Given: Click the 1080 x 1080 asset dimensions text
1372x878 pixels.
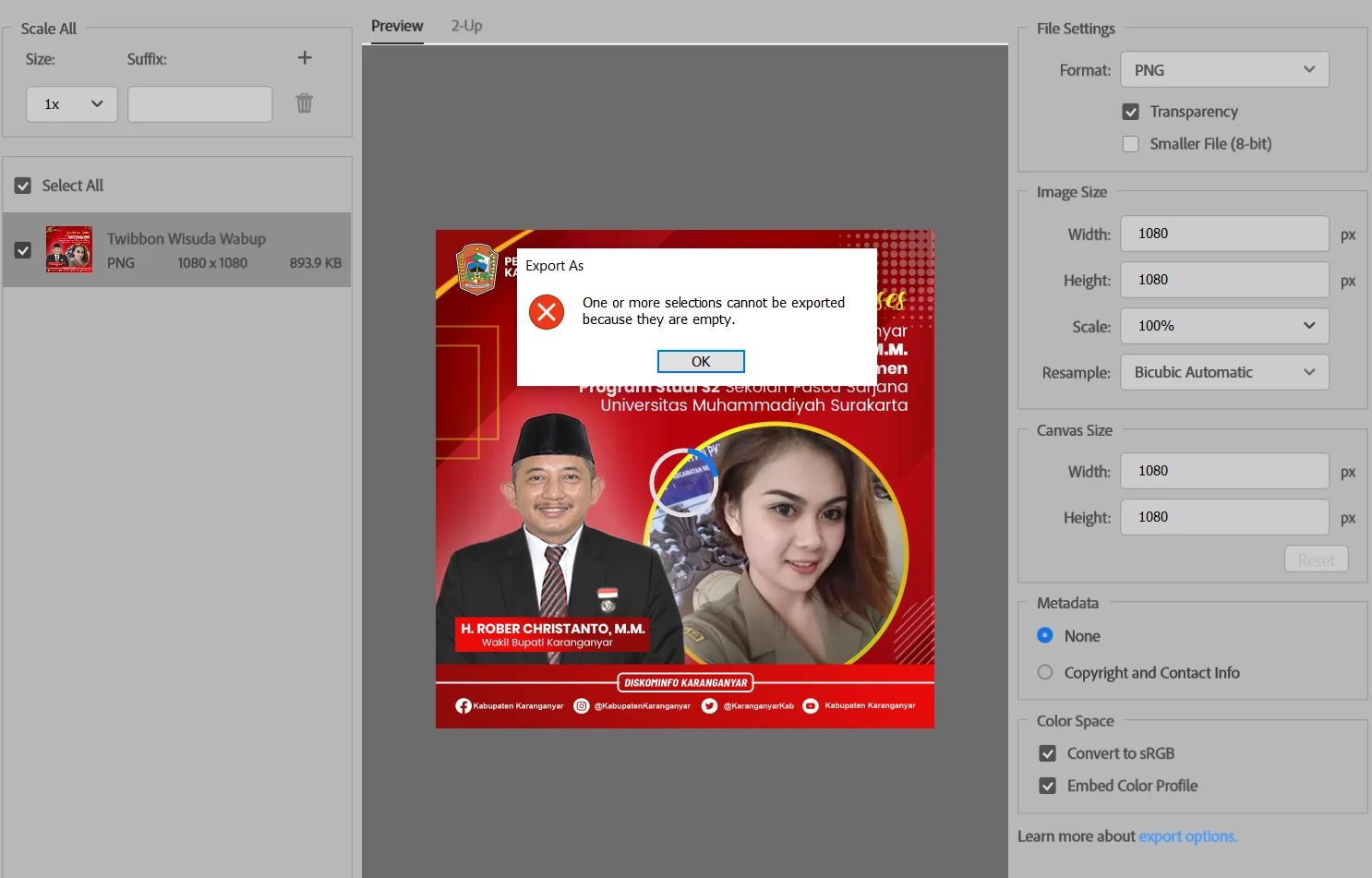Looking at the screenshot, I should click(x=212, y=263).
